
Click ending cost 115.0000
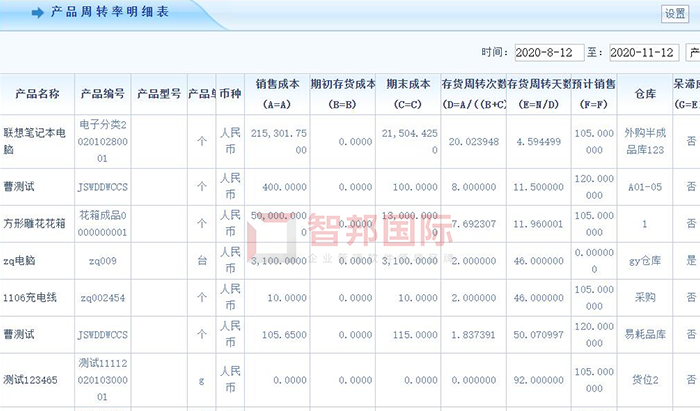pos(415,335)
